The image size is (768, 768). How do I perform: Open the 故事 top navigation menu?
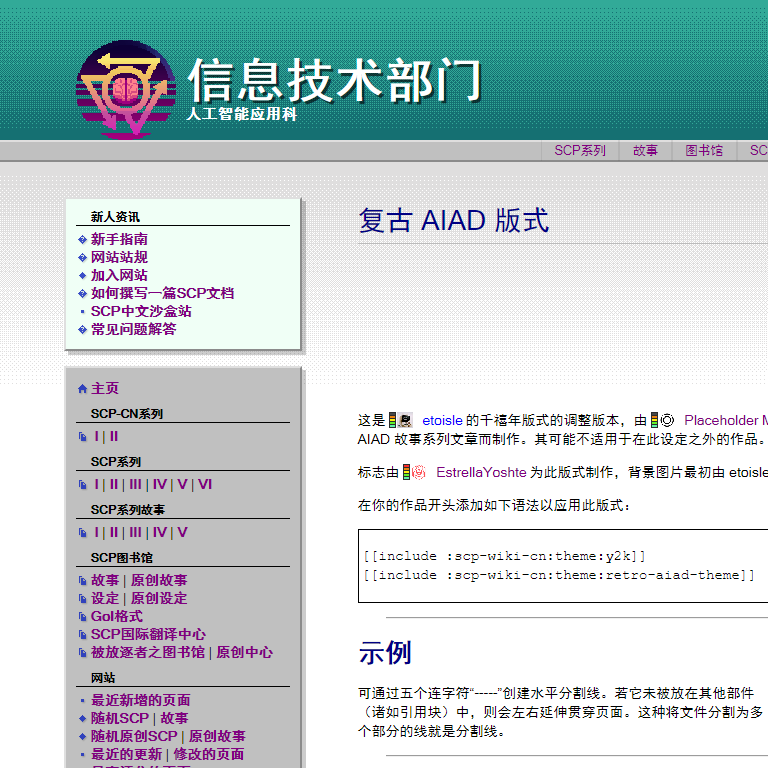[645, 151]
